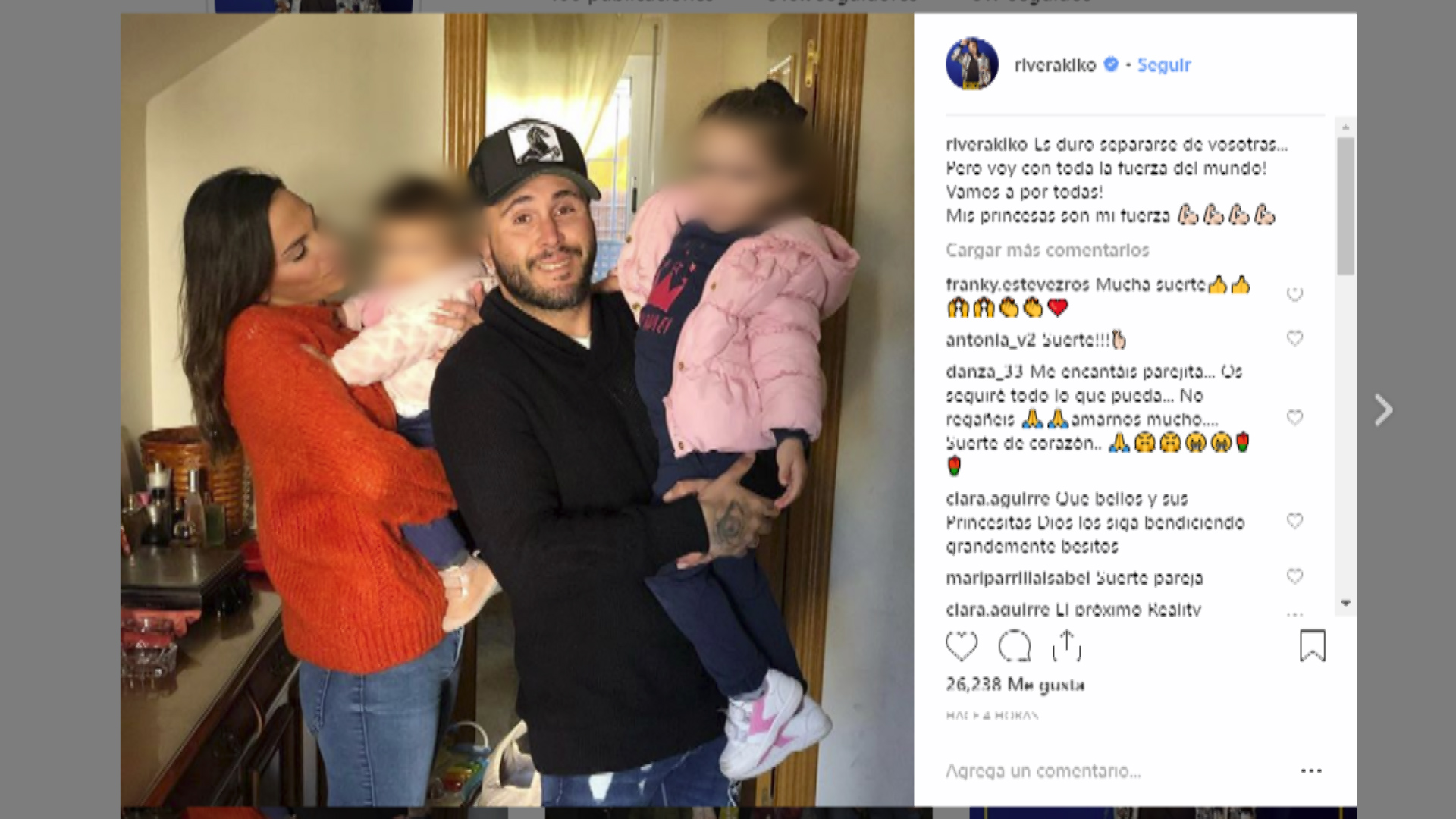
Task: Go to next post arrow
Action: click(1383, 410)
